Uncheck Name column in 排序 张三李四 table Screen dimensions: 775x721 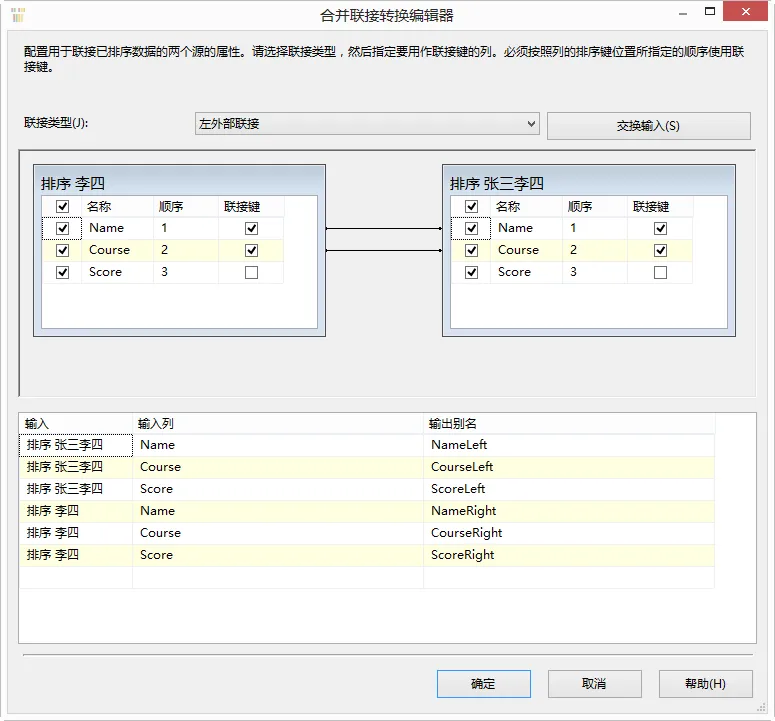click(472, 228)
